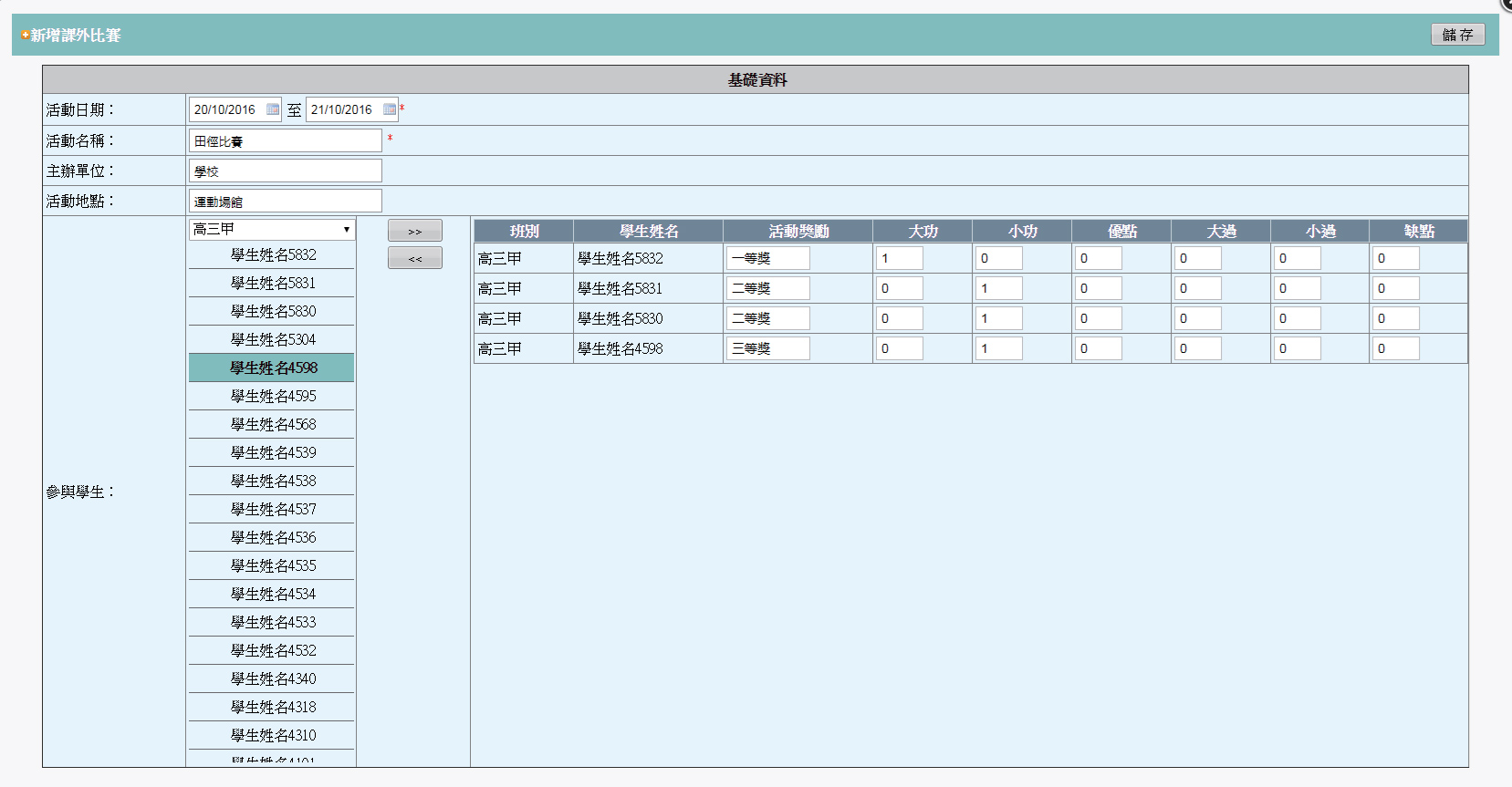Click the 小功 field for 學生姓名5831
Viewport: 1512px width, 787px height.
(x=998, y=288)
